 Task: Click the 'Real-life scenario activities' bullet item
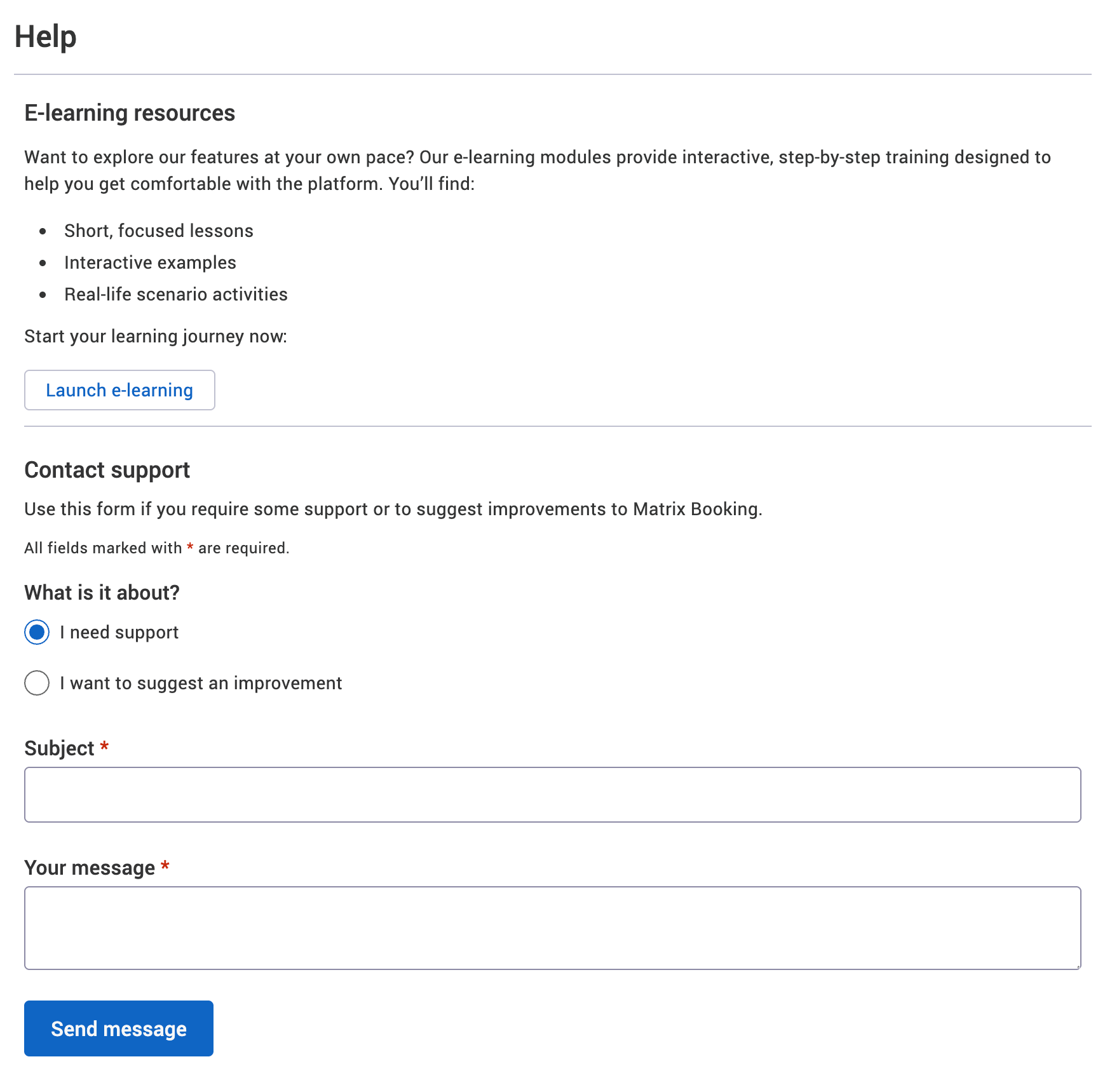click(x=176, y=294)
